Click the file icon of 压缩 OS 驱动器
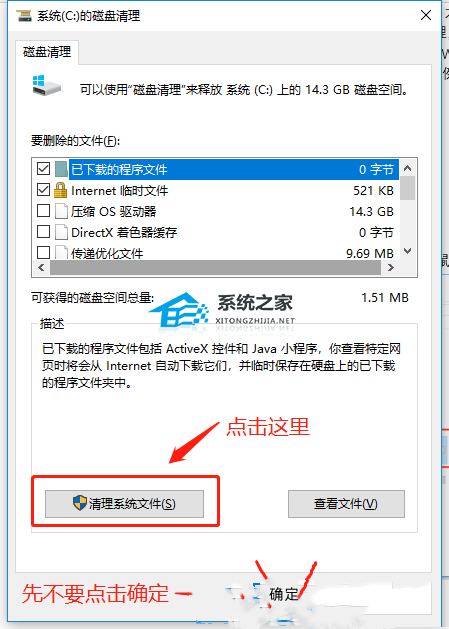 point(61,211)
